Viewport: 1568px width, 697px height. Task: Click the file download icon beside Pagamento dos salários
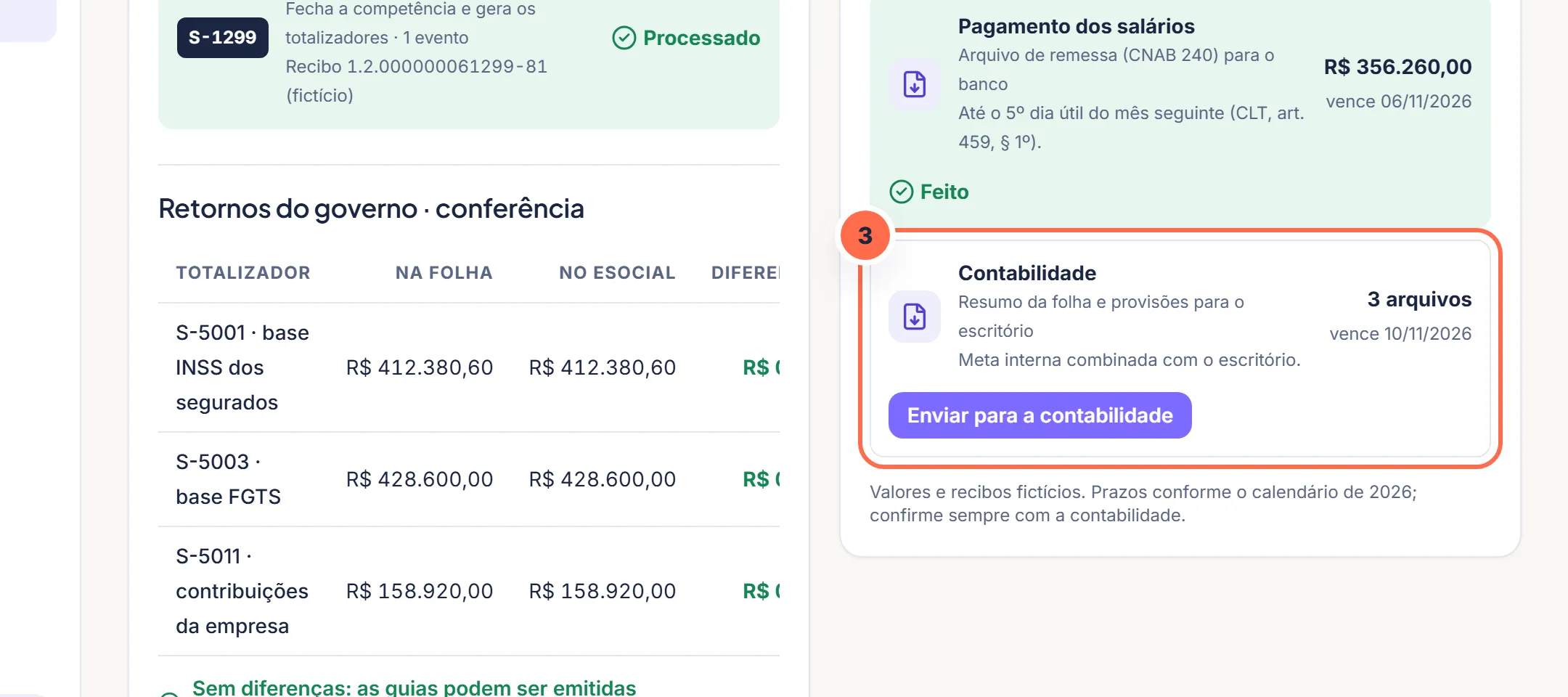(x=915, y=84)
